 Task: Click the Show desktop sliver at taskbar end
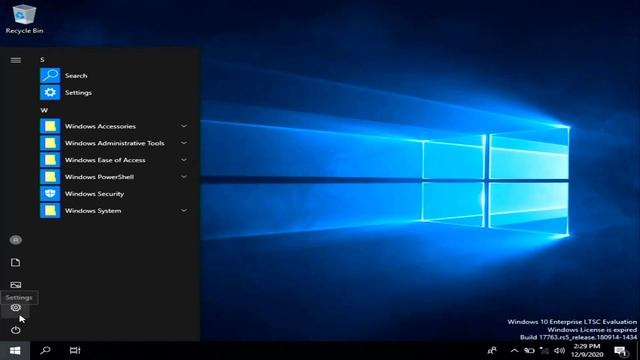click(638, 351)
